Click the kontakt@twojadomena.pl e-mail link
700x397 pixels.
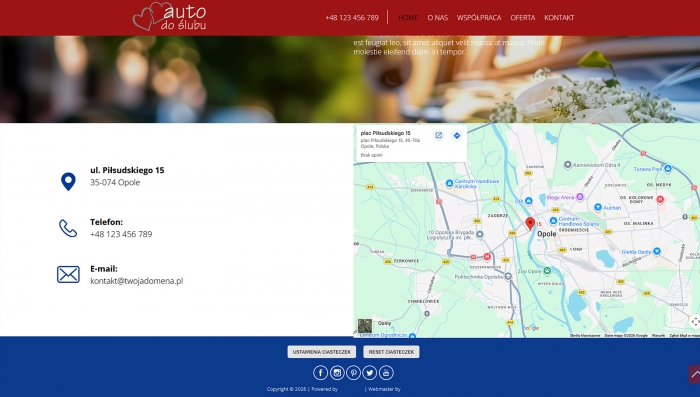[137, 281]
